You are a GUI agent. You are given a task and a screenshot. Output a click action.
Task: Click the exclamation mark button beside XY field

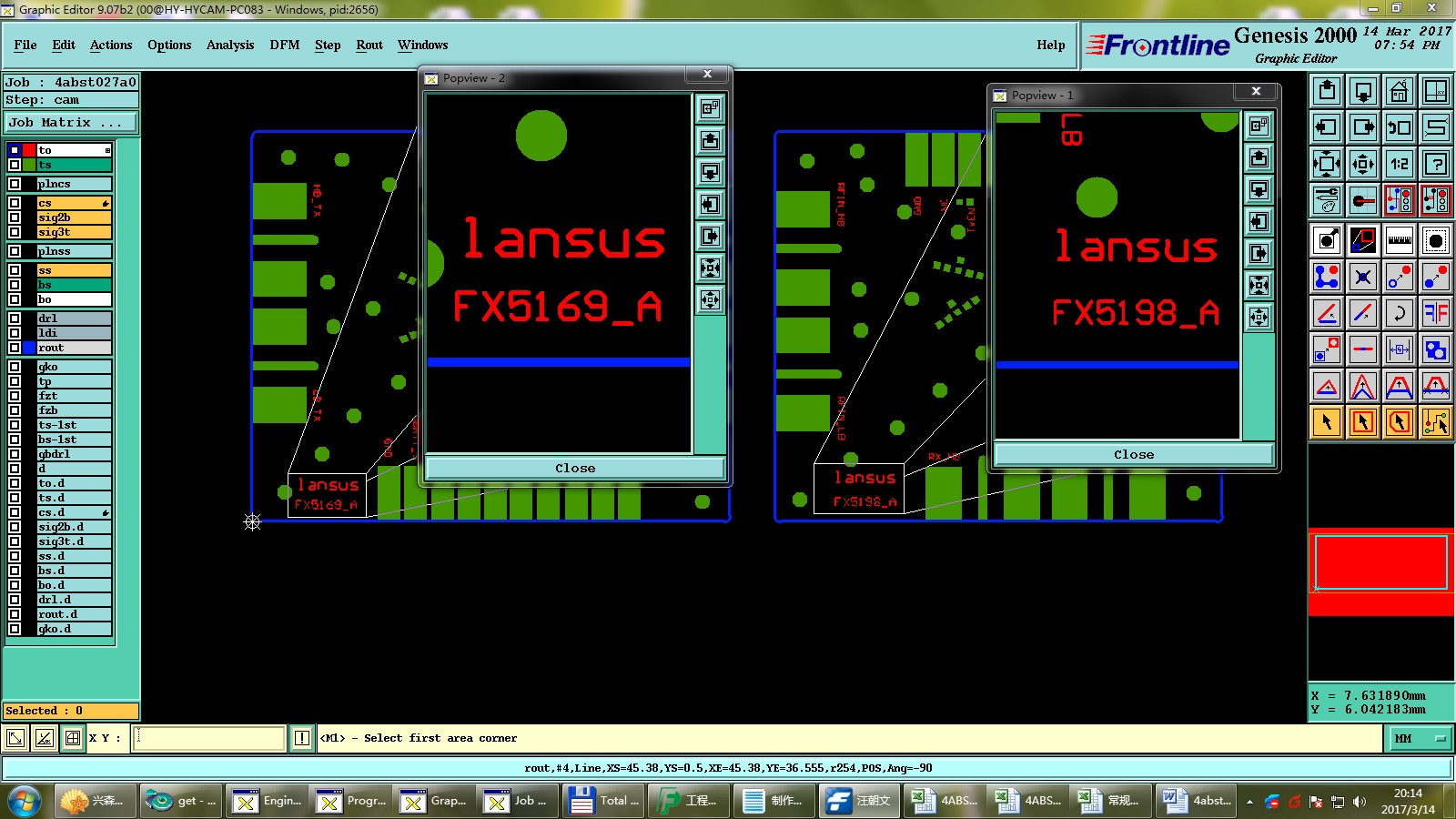302,738
